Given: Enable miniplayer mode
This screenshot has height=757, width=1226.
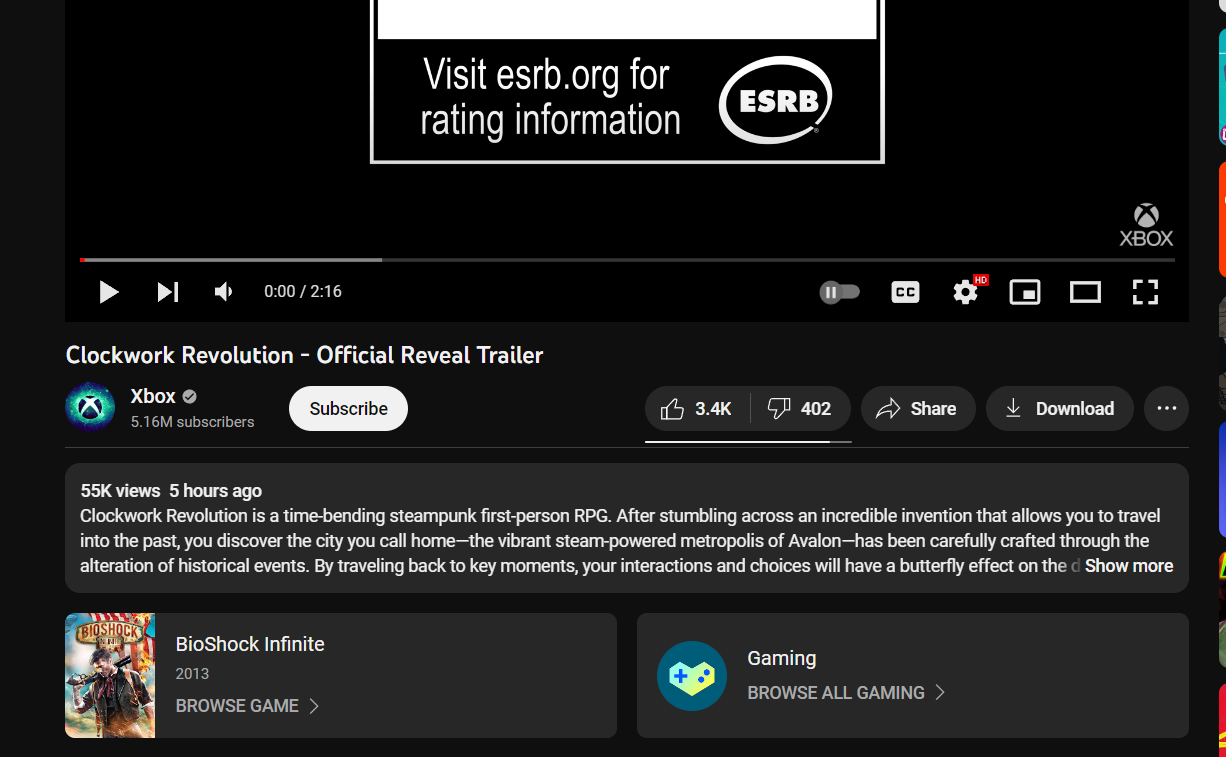Looking at the screenshot, I should (x=1025, y=292).
